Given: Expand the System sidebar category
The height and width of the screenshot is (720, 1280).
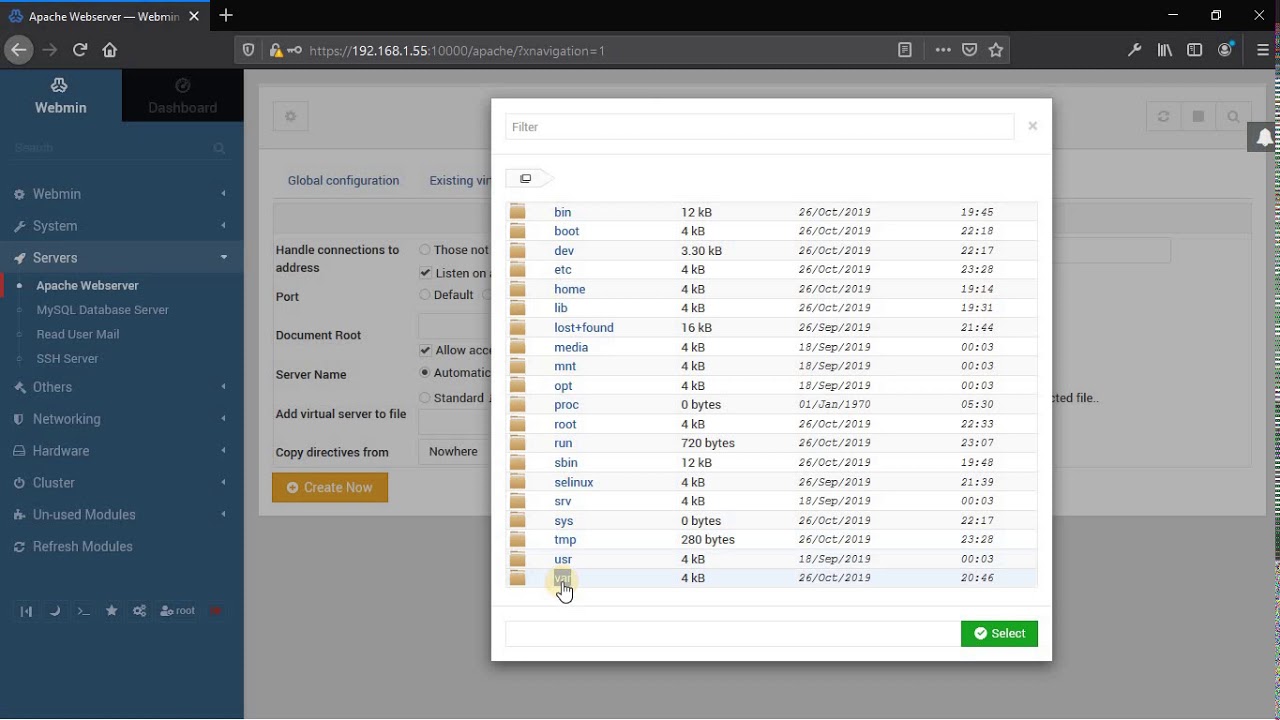Looking at the screenshot, I should pyautogui.click(x=121, y=226).
